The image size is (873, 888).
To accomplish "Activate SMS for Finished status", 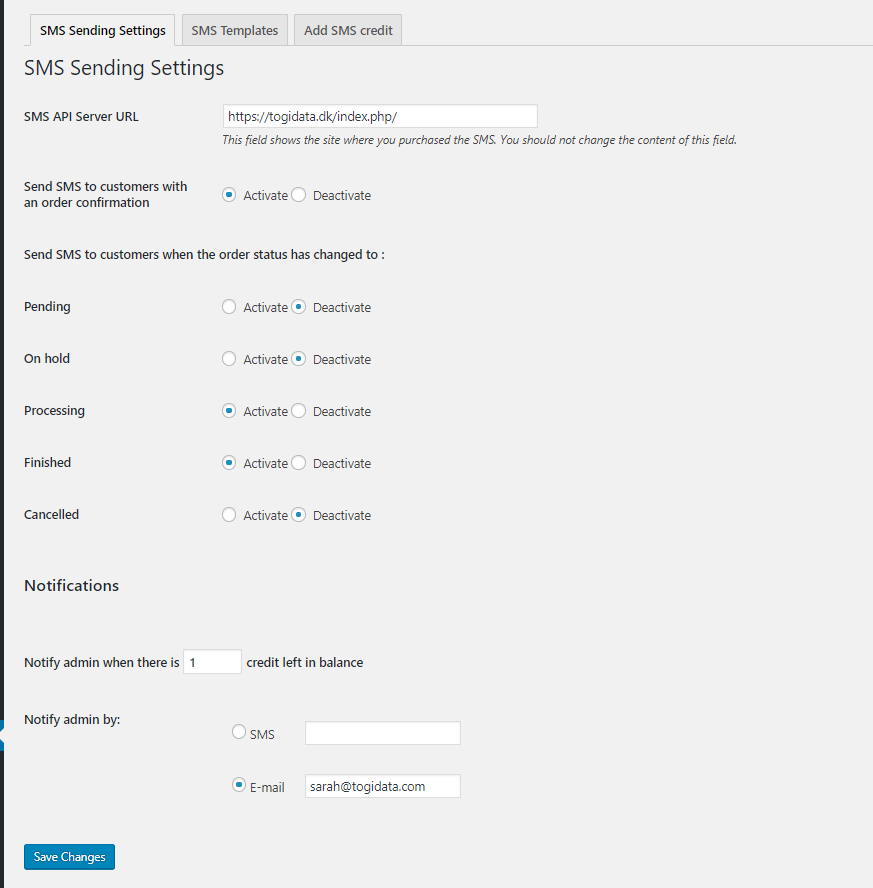I will click(x=229, y=463).
